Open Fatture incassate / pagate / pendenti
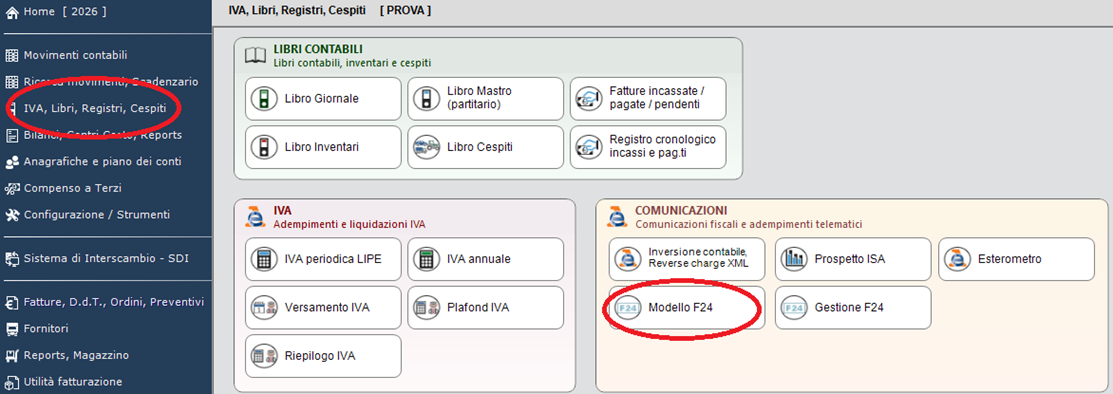Image resolution: width=1113 pixels, height=394 pixels. pyautogui.click(x=648, y=99)
